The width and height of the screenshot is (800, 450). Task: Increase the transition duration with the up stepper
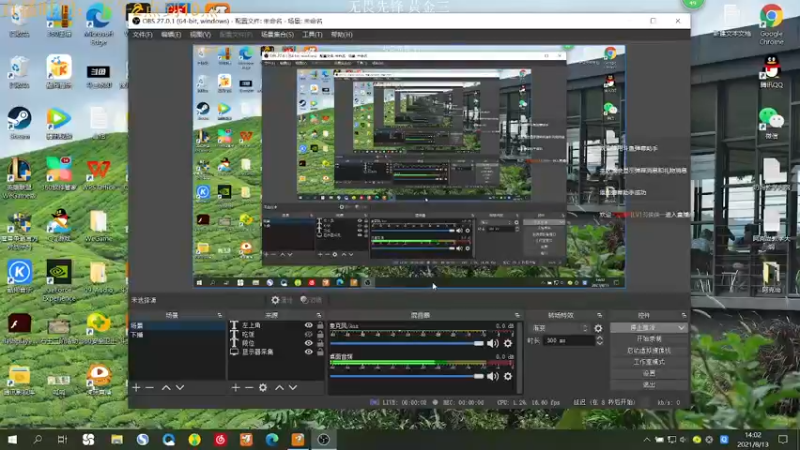click(599, 338)
